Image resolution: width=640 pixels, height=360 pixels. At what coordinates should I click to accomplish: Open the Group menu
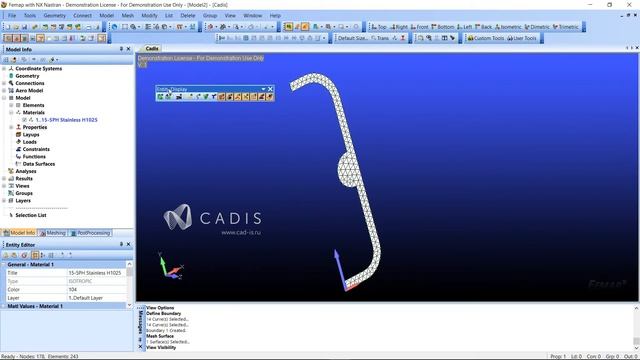pos(210,16)
